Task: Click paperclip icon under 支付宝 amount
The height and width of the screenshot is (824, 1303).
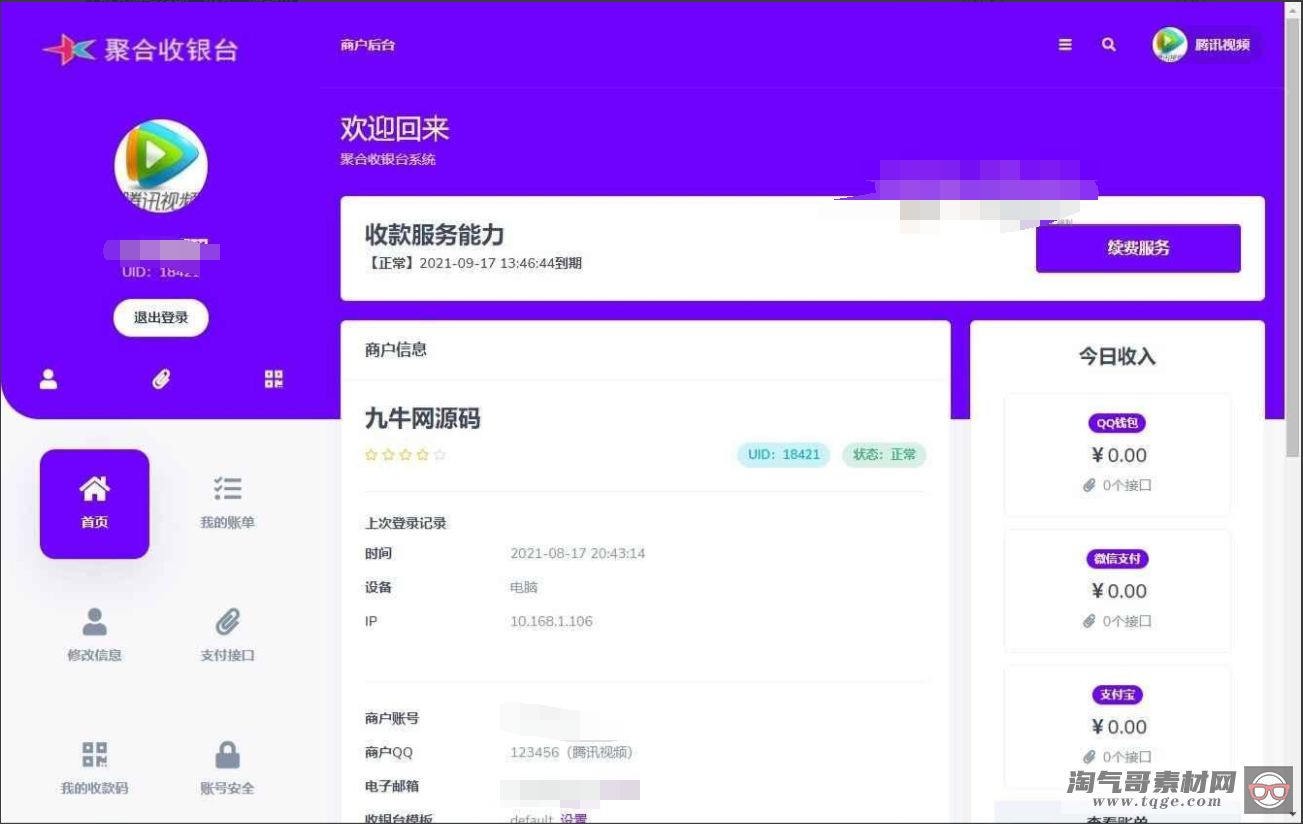Action: point(1090,757)
